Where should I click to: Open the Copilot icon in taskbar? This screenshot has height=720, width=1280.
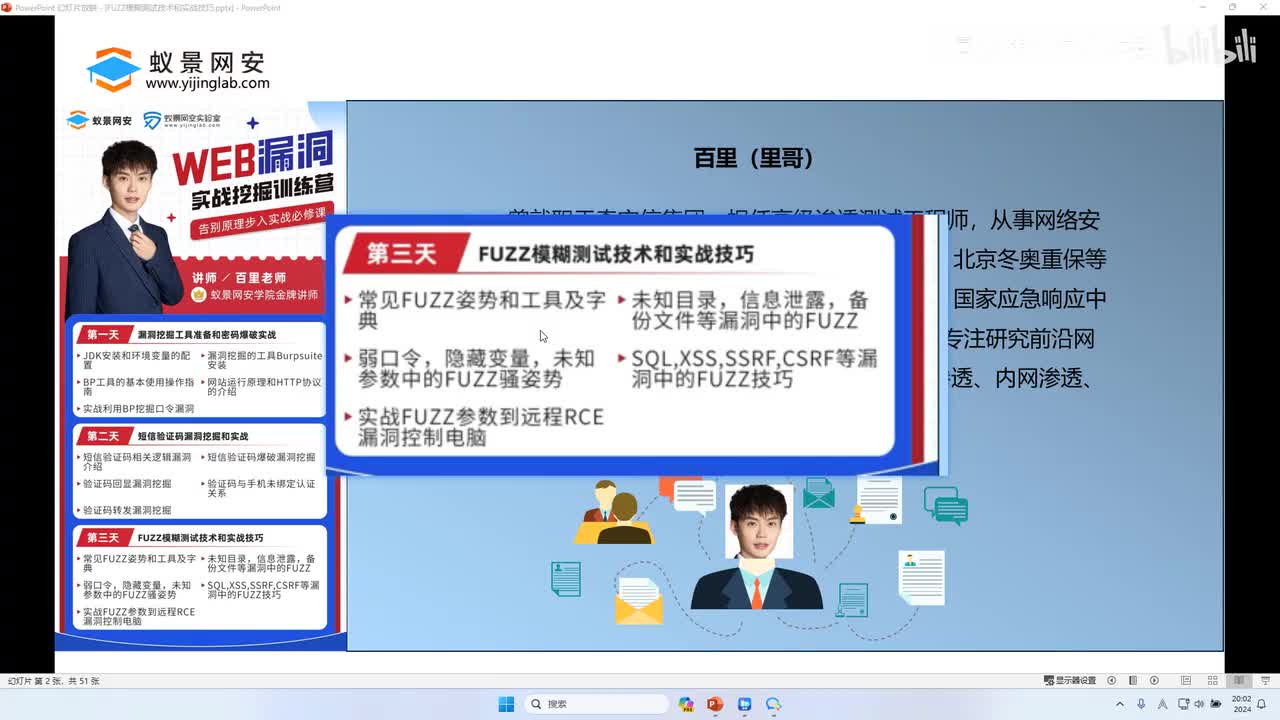[x=686, y=704]
